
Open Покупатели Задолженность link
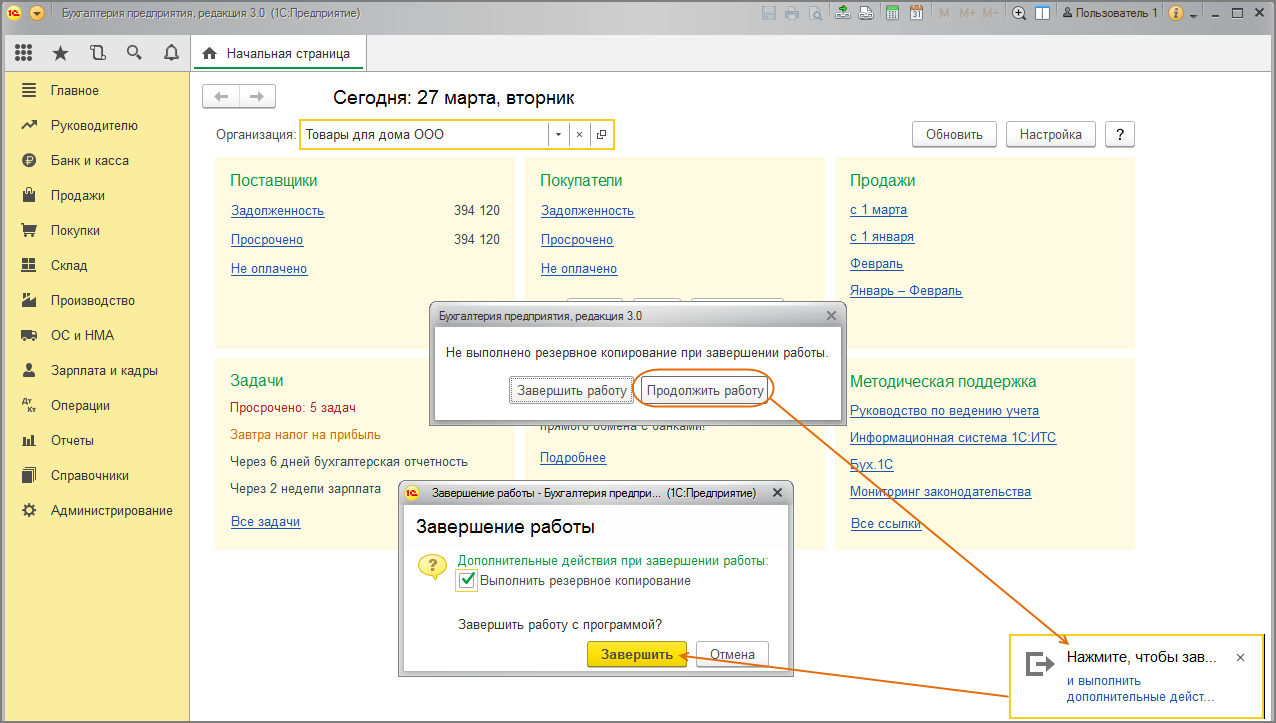pyautogui.click(x=588, y=210)
